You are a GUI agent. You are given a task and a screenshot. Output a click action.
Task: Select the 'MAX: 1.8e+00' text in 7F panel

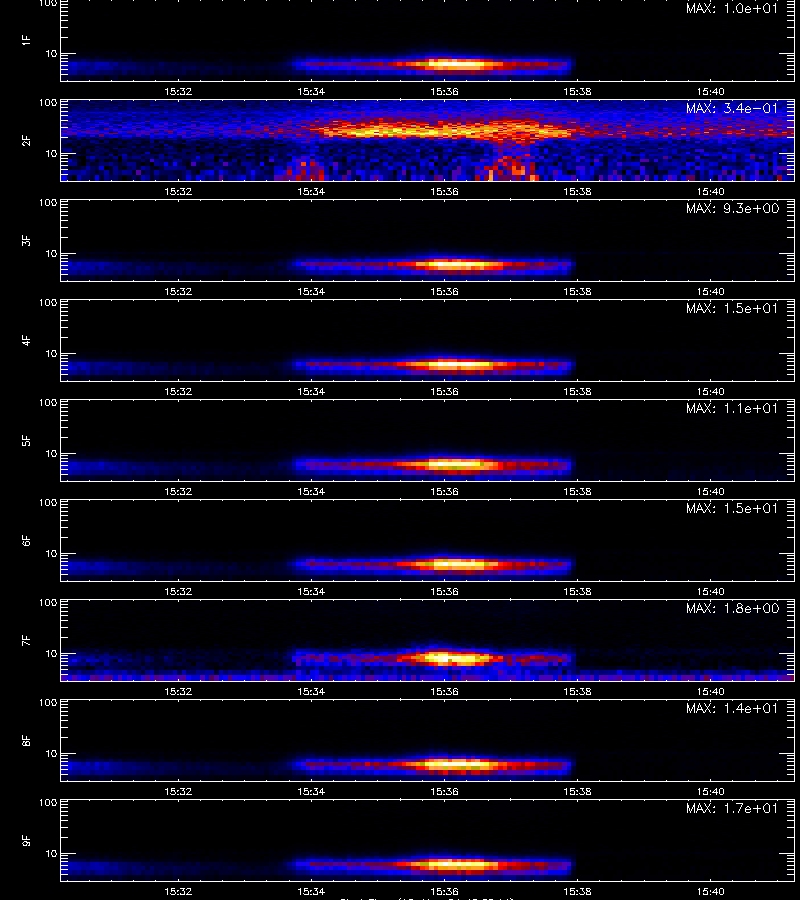click(732, 608)
